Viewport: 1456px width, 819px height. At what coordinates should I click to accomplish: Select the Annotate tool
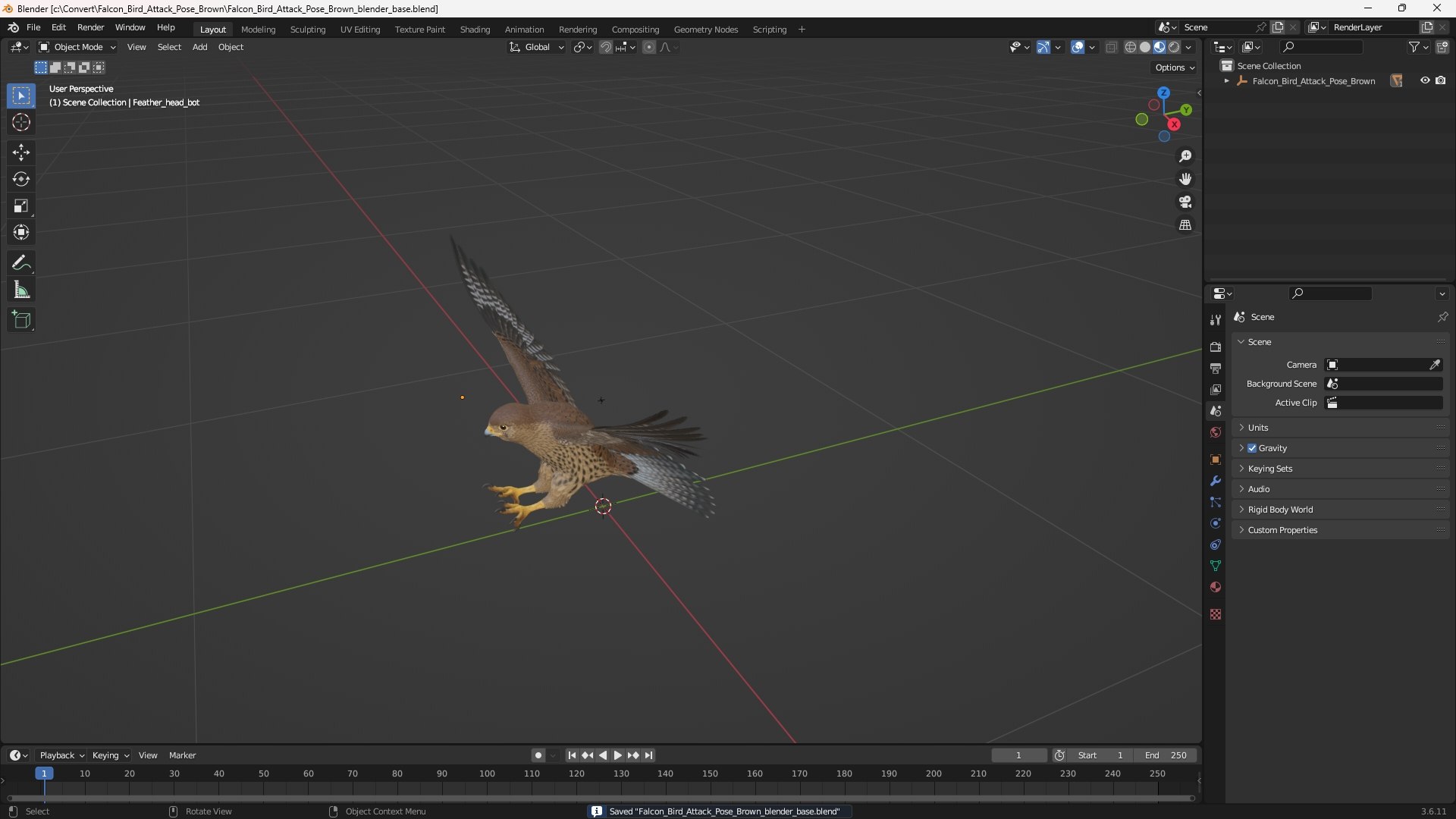[21, 263]
